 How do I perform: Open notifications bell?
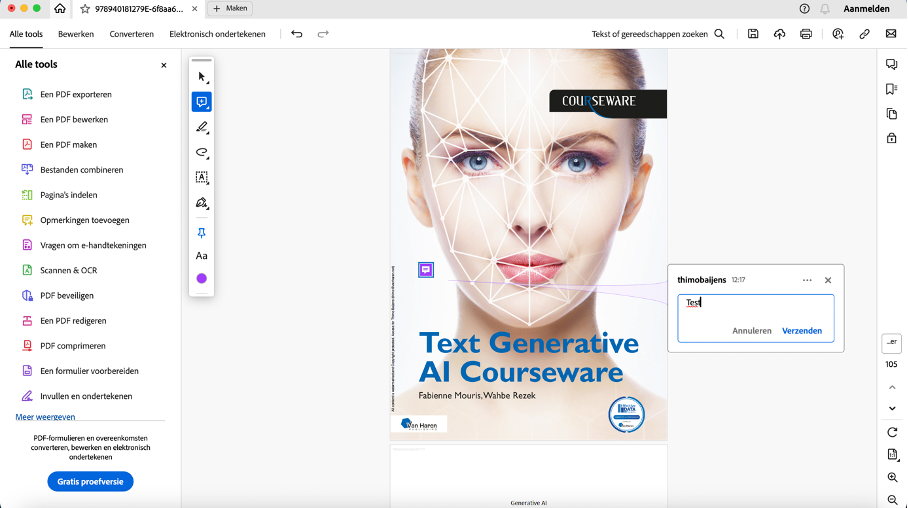tap(825, 9)
